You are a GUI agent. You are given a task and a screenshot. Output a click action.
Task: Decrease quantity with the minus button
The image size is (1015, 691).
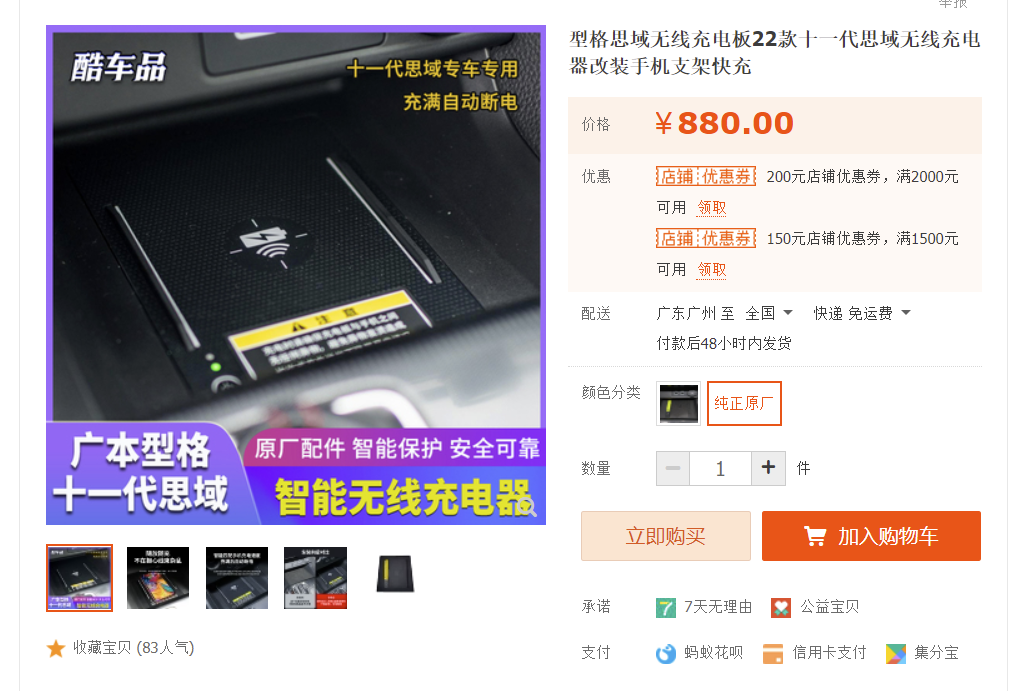click(x=673, y=468)
